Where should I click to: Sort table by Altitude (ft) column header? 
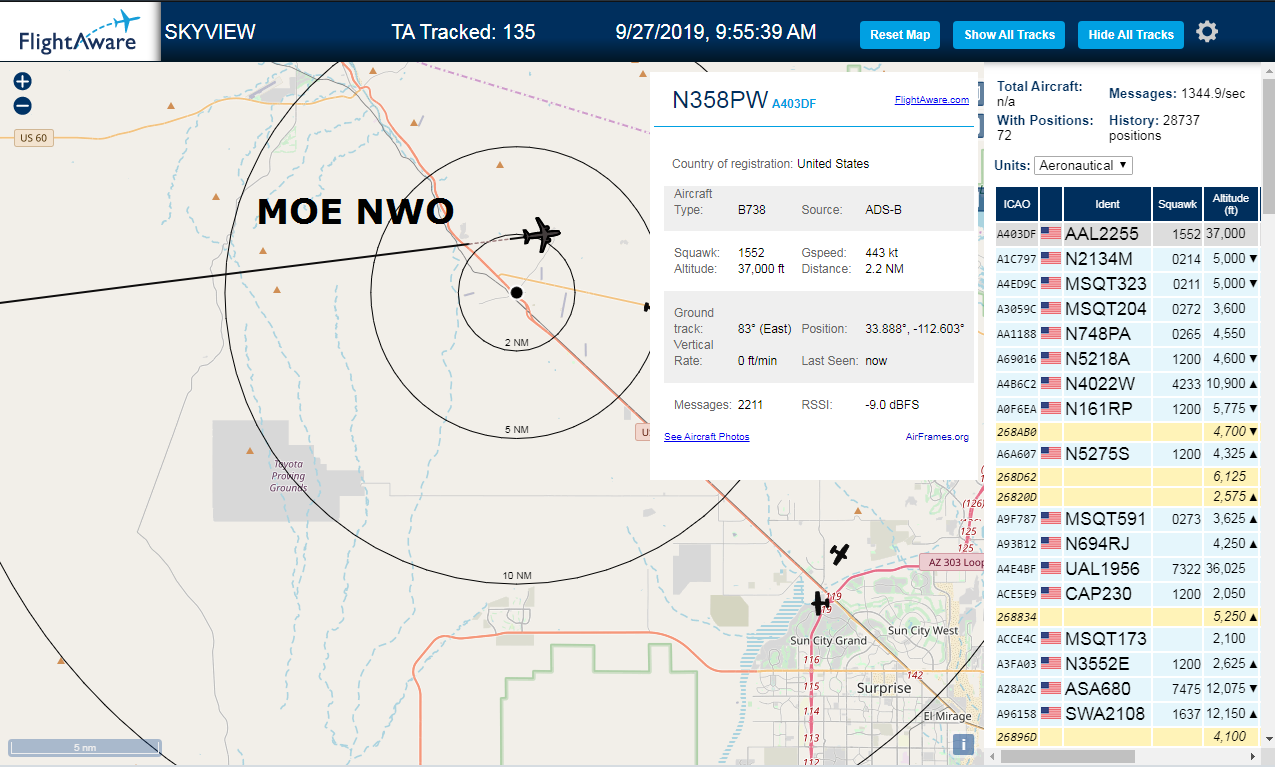click(x=1231, y=204)
